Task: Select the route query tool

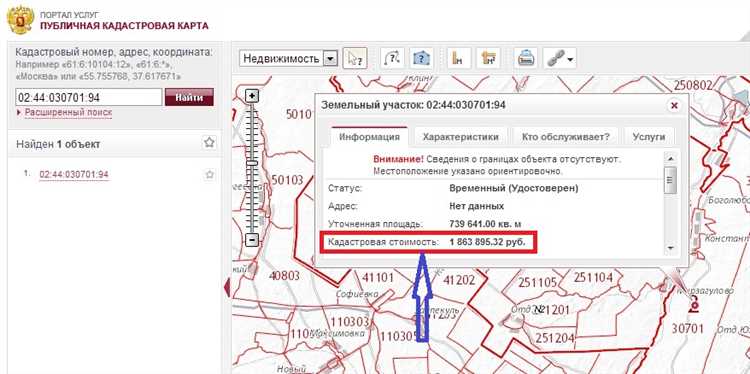Action: [392, 59]
